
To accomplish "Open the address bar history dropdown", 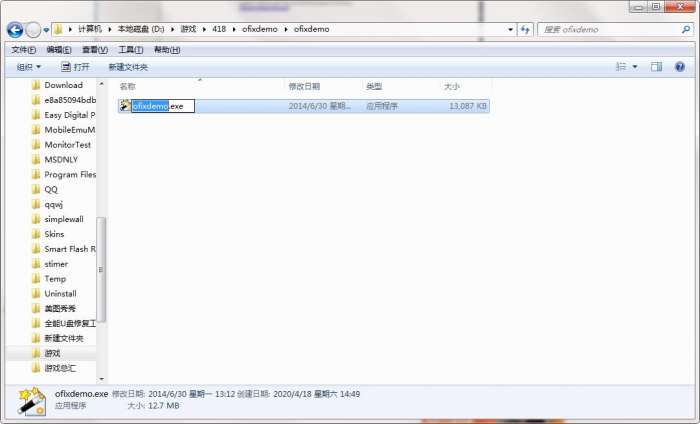I will click(x=510, y=29).
